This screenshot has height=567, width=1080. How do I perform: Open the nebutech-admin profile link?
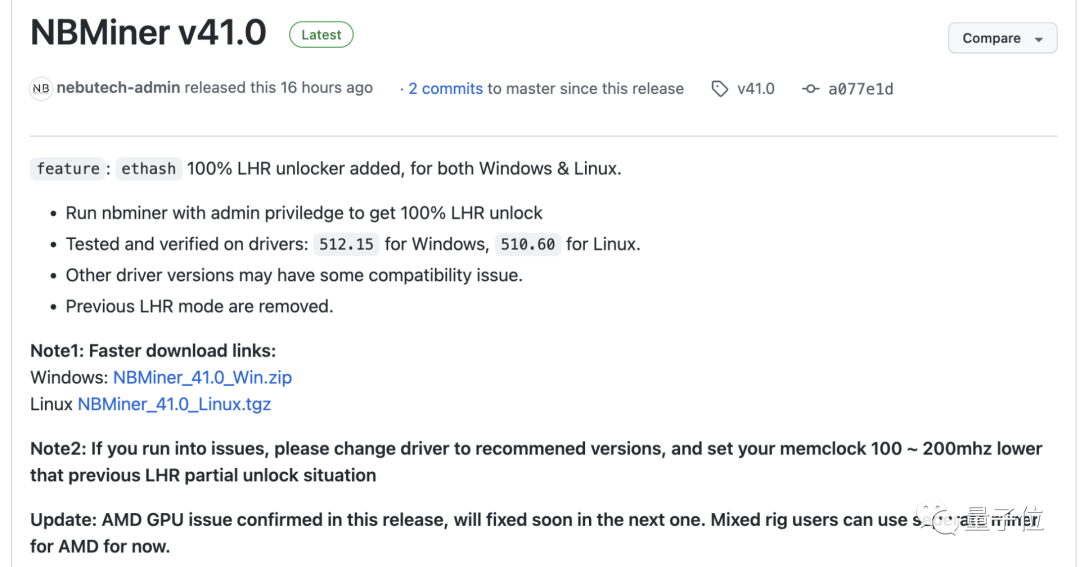(x=118, y=88)
